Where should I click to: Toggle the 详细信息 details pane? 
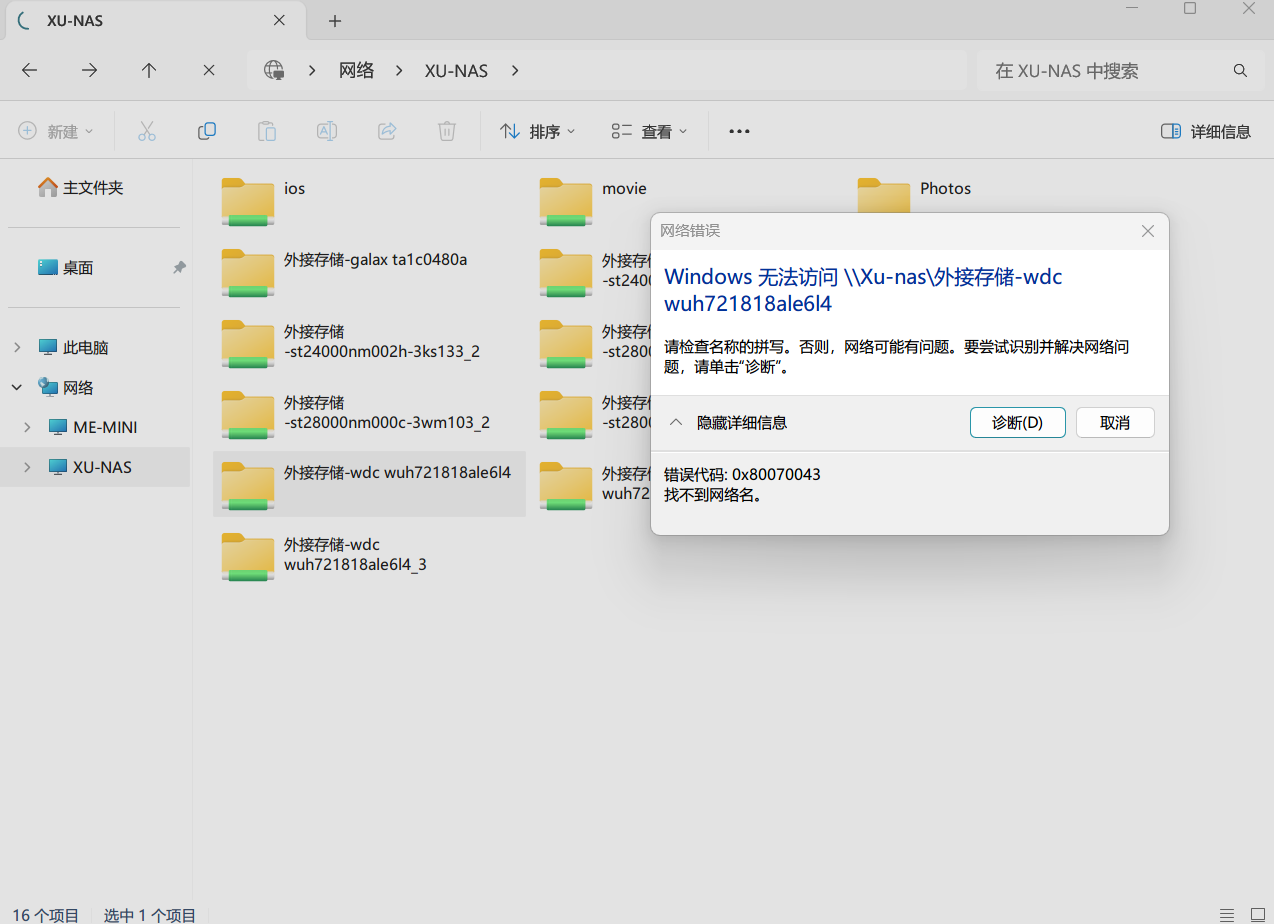(x=1206, y=131)
